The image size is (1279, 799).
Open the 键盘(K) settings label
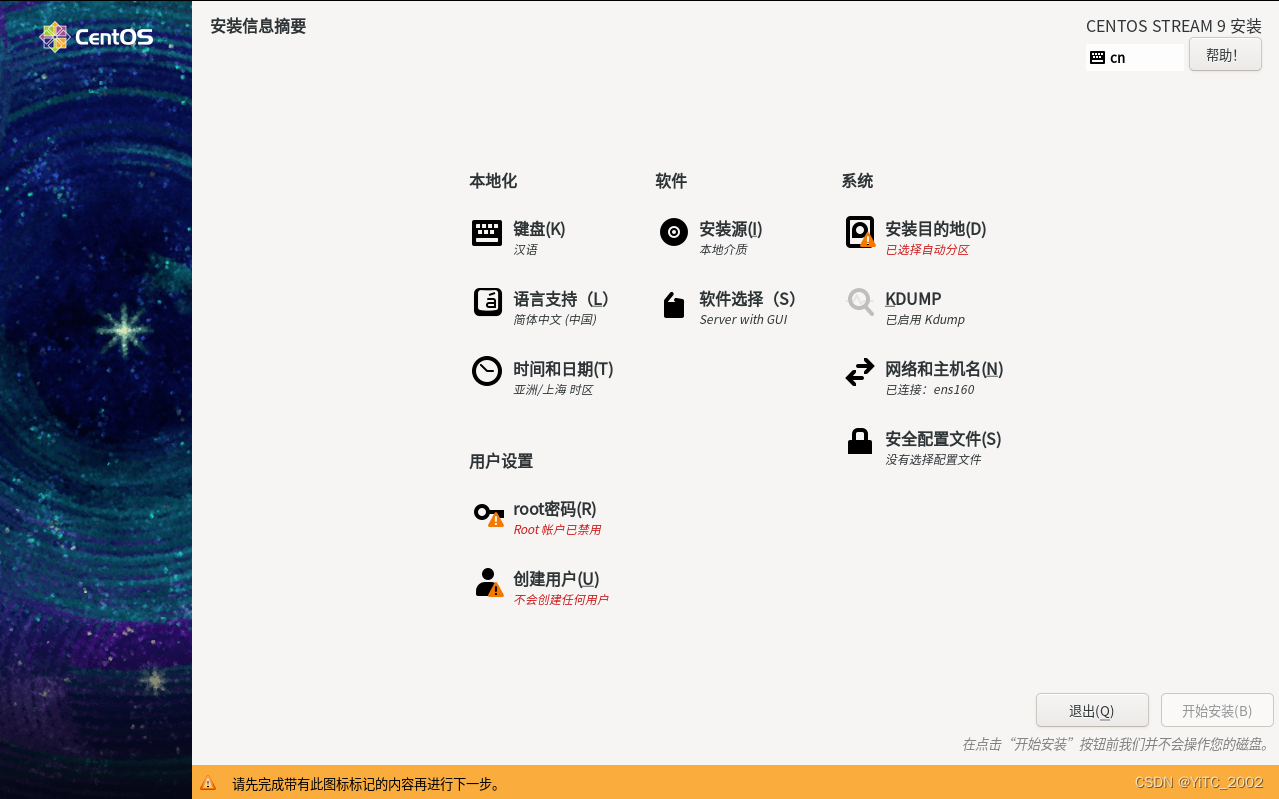[539, 229]
